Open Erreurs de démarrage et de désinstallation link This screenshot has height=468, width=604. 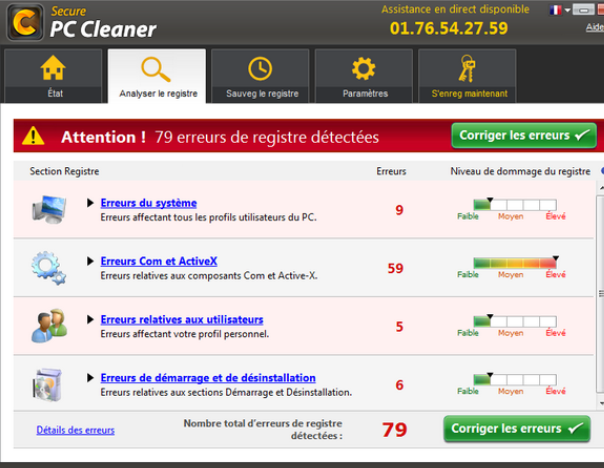point(208,378)
